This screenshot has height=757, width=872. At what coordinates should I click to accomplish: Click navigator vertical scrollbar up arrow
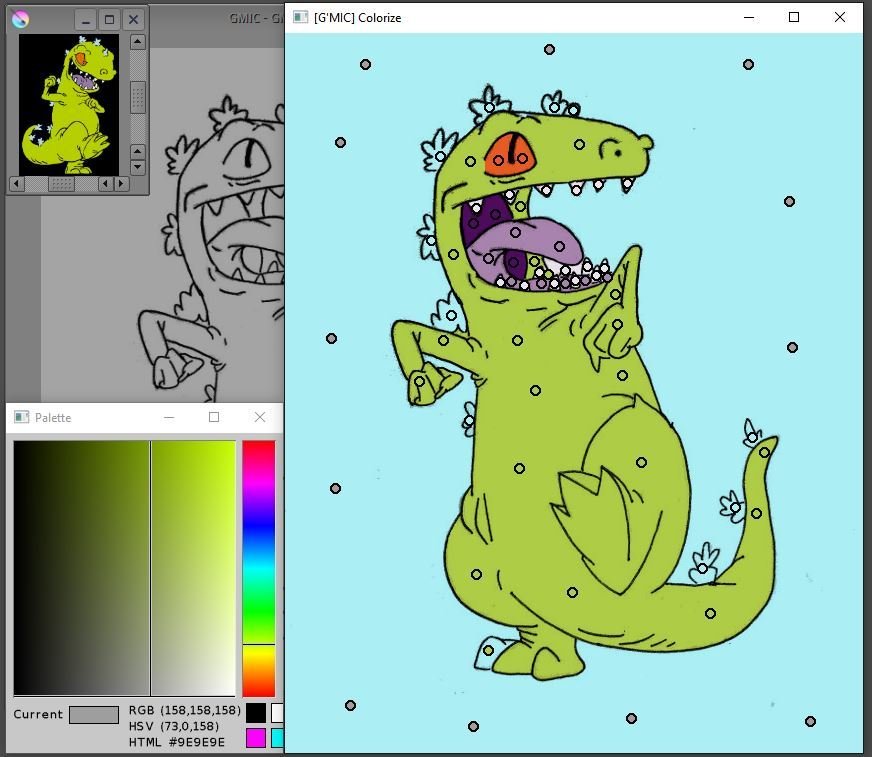tap(138, 42)
